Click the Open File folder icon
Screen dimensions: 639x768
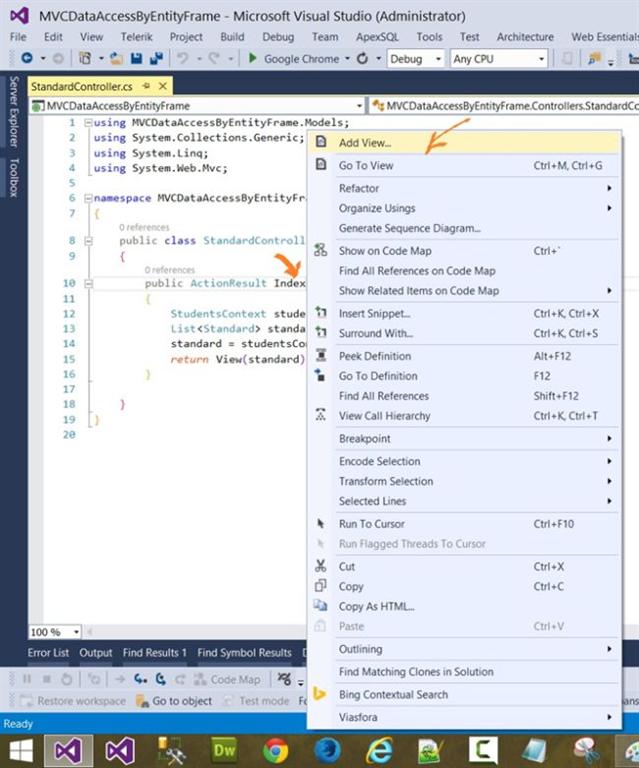(116, 58)
